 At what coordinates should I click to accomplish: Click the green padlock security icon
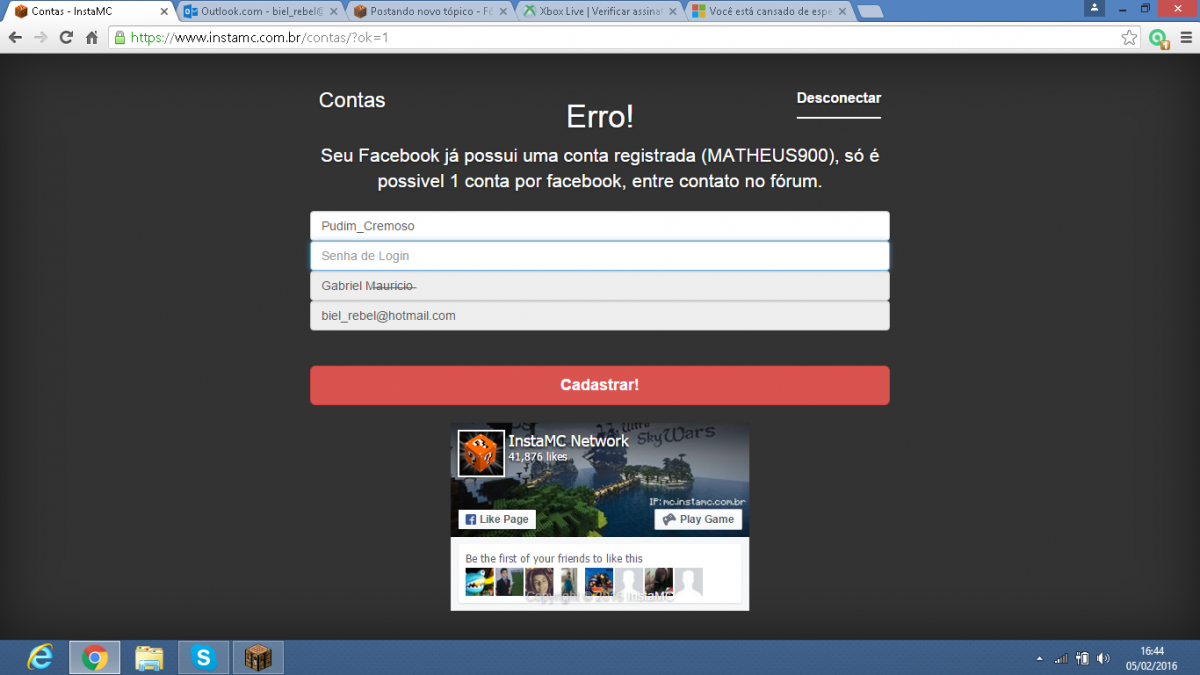click(120, 38)
